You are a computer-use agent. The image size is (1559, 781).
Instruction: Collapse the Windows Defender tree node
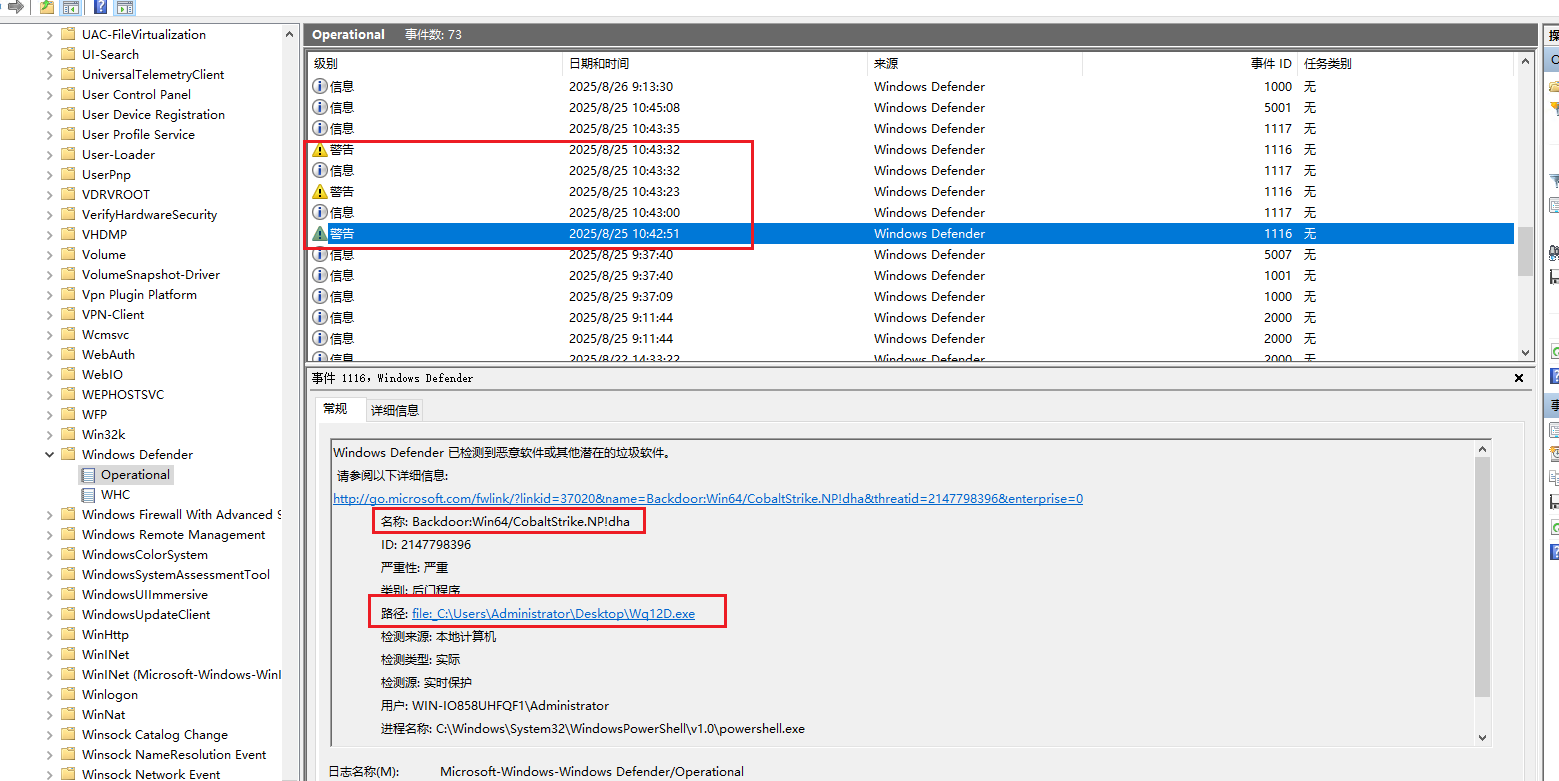point(50,455)
